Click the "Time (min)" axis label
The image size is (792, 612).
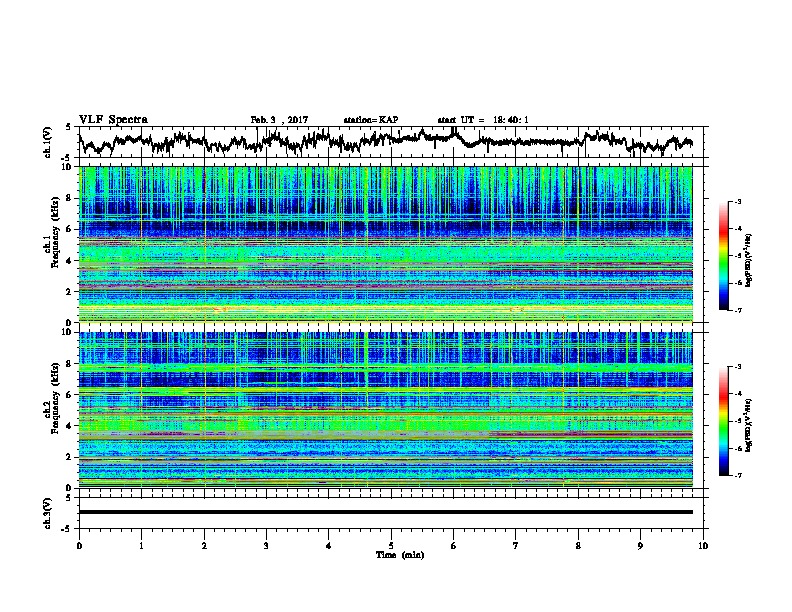click(400, 555)
